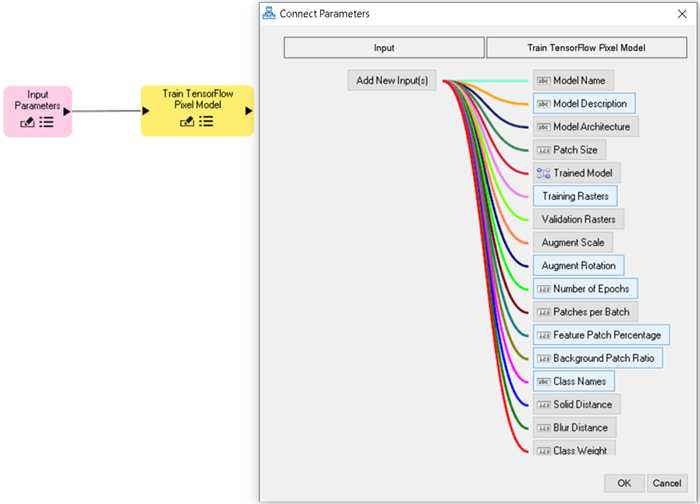
Task: Click edit icon on Train TensorFlow node
Action: [187, 121]
